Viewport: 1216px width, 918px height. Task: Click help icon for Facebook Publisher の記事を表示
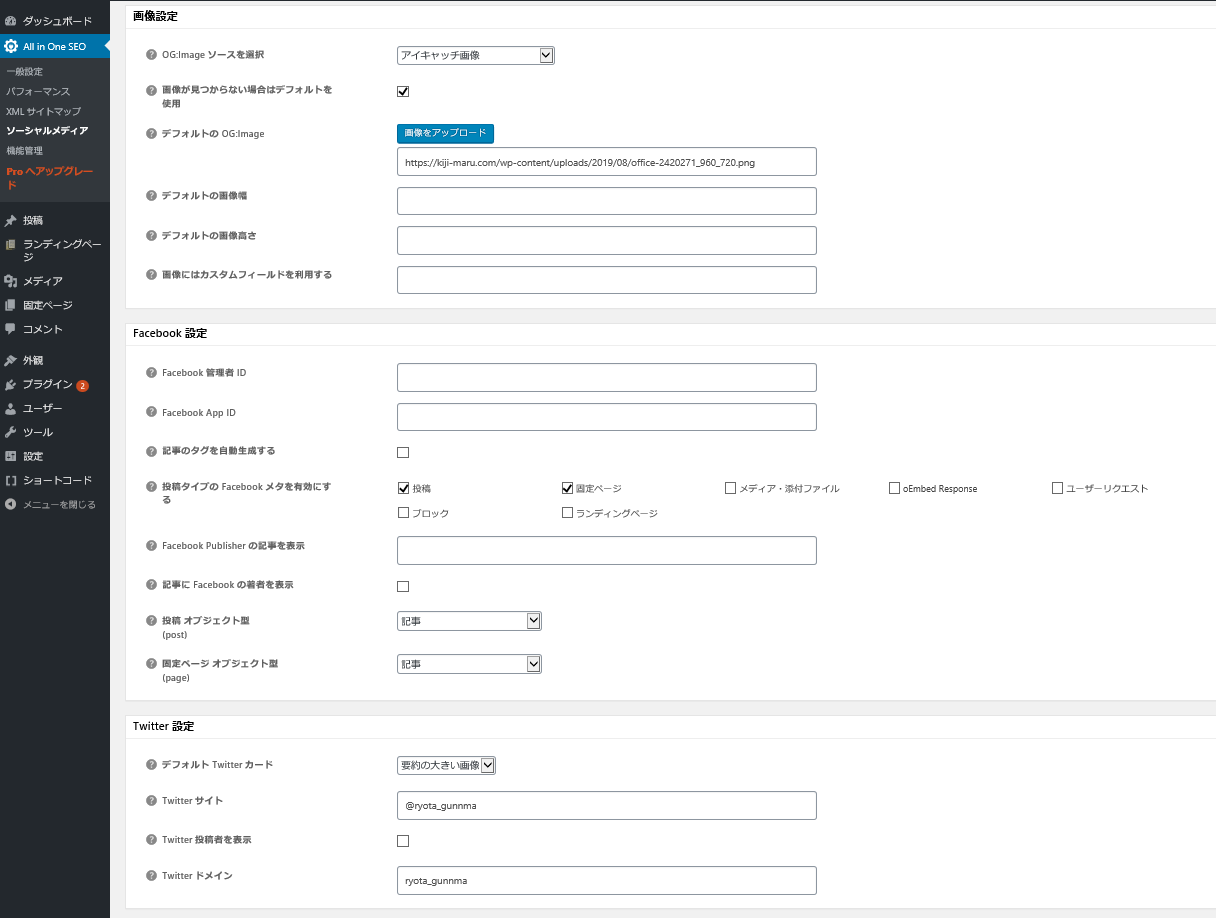tap(152, 546)
